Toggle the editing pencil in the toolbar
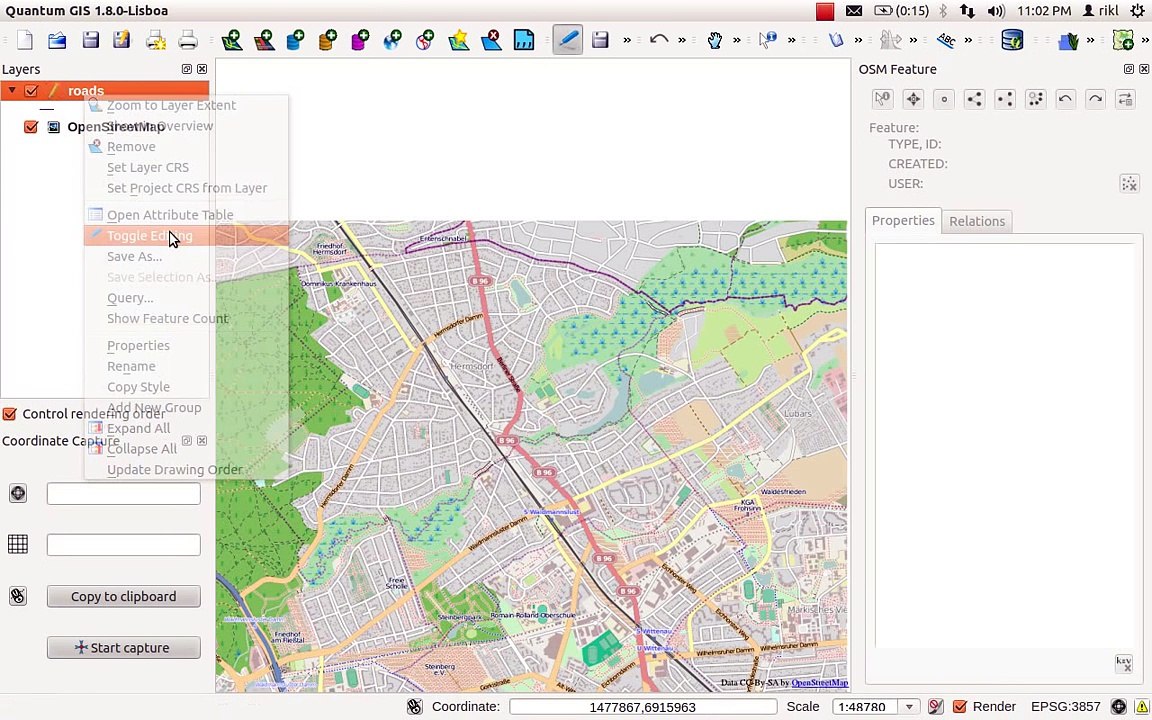This screenshot has width=1152, height=720. pyautogui.click(x=568, y=40)
